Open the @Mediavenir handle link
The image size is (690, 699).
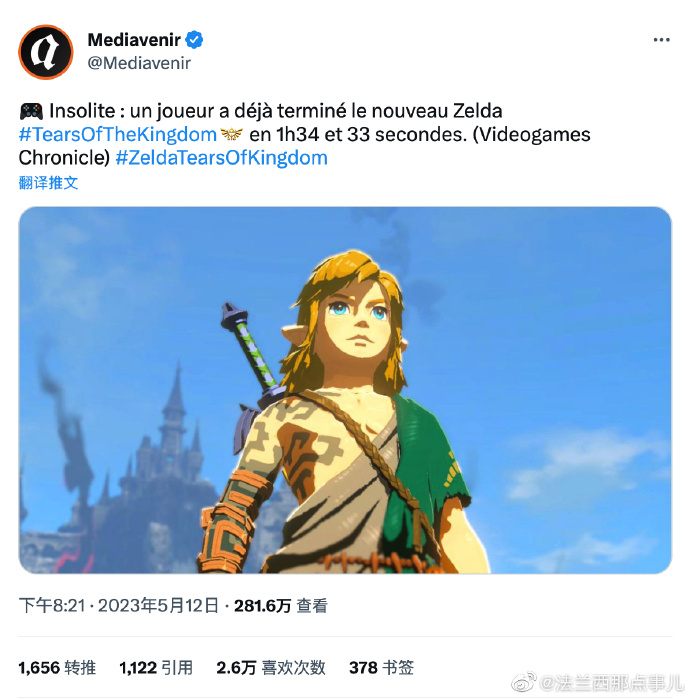(139, 63)
